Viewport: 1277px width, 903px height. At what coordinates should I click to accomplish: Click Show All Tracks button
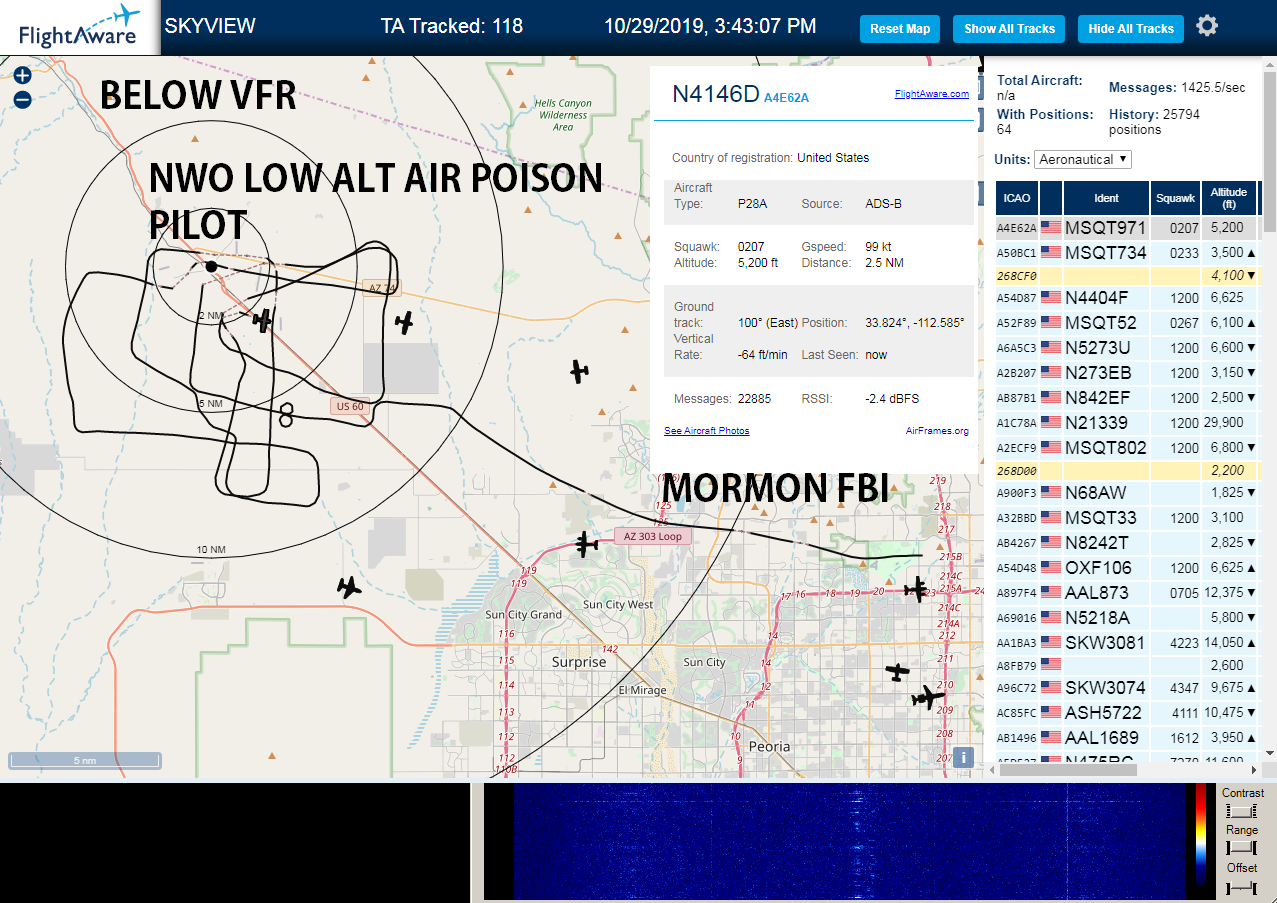(x=1009, y=29)
